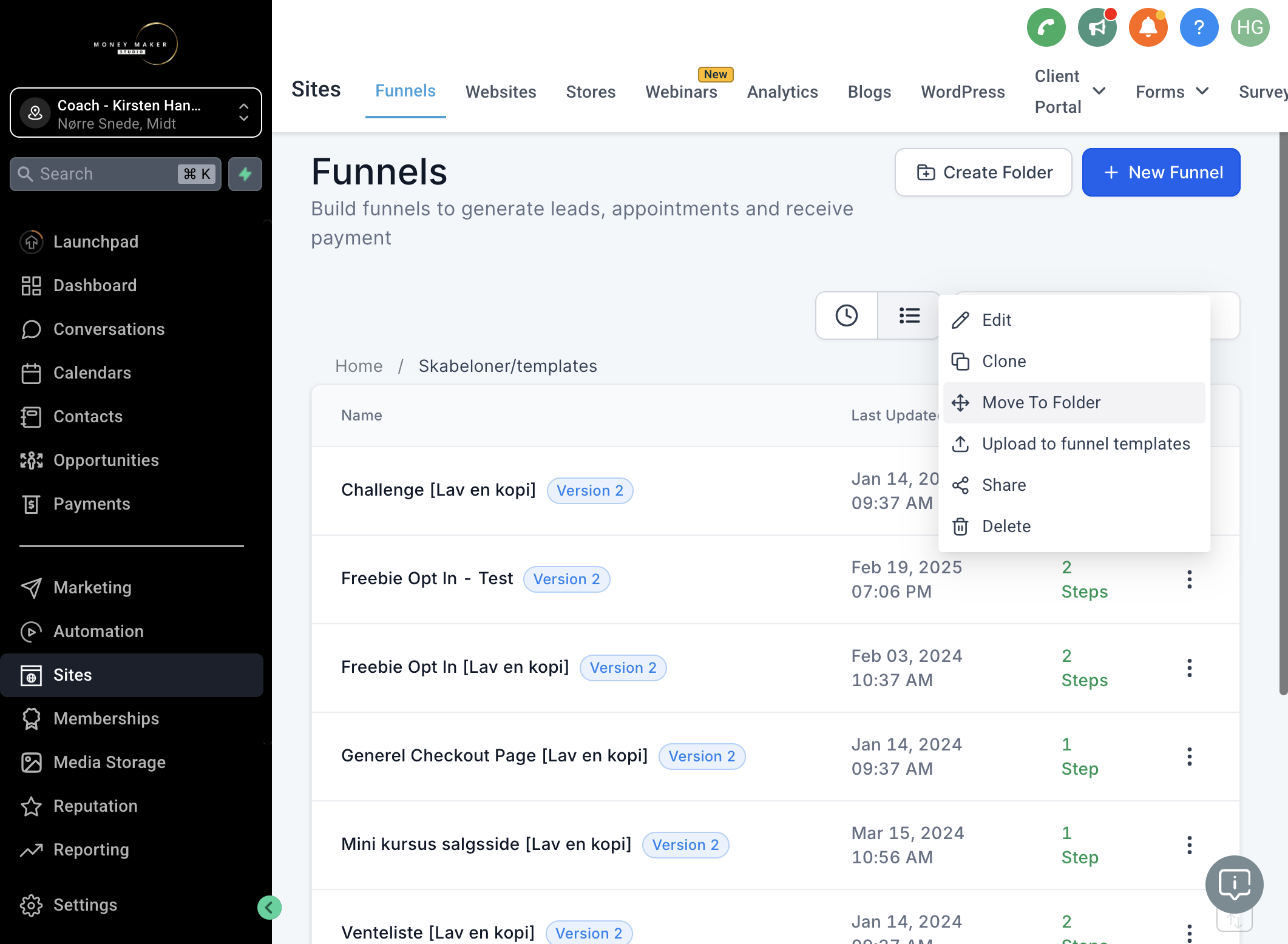1288x944 pixels.
Task: Click the Name column header
Action: (x=362, y=415)
